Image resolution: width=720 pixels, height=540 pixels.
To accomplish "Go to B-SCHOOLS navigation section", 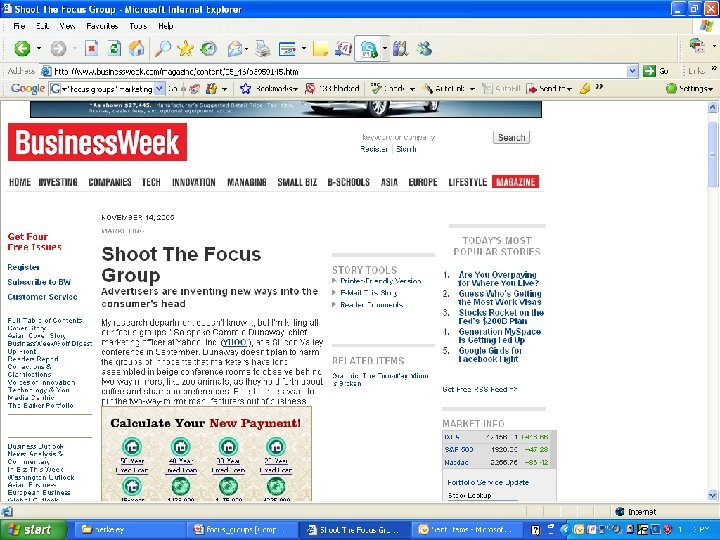I will pyautogui.click(x=349, y=182).
